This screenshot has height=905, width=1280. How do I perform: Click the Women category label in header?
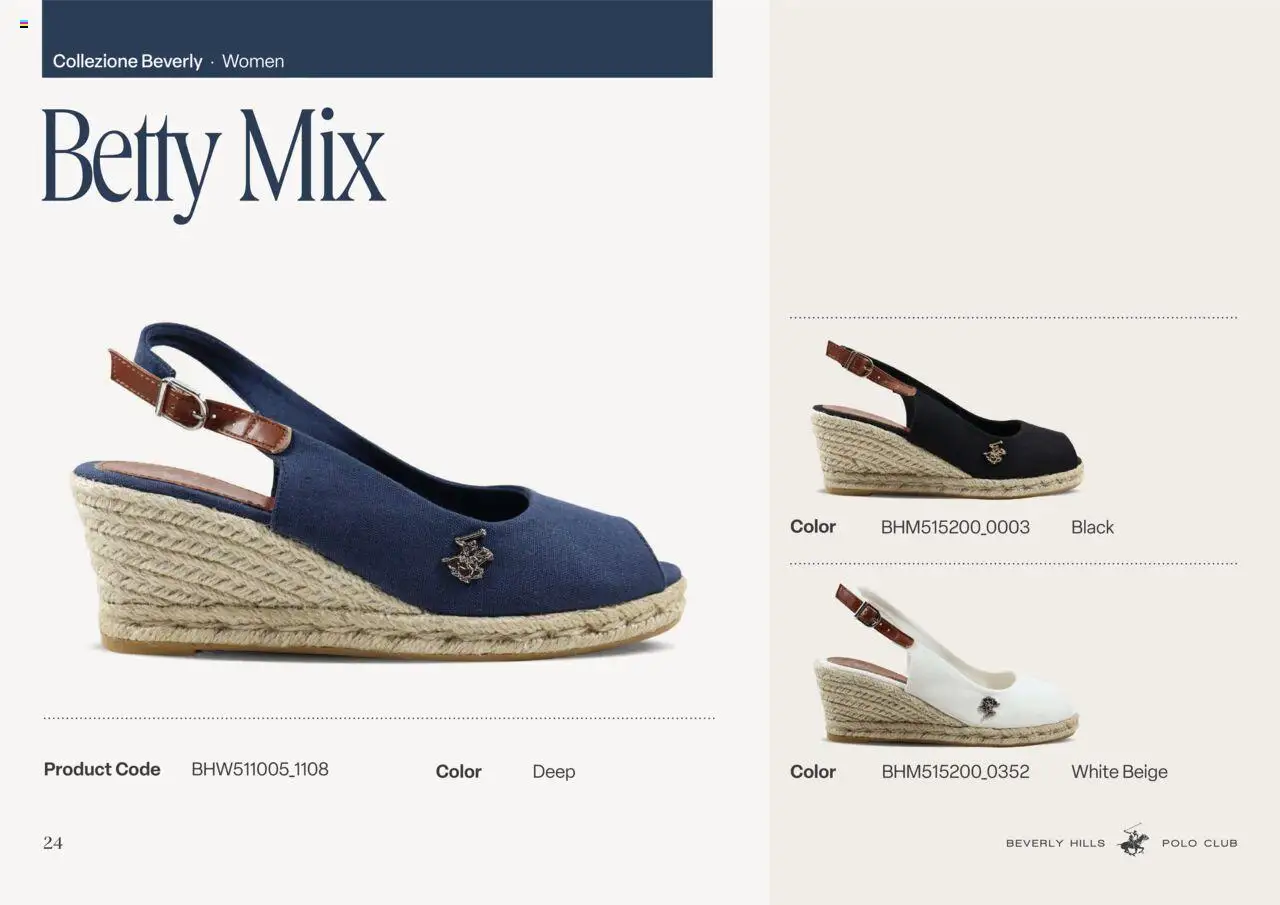pos(253,61)
